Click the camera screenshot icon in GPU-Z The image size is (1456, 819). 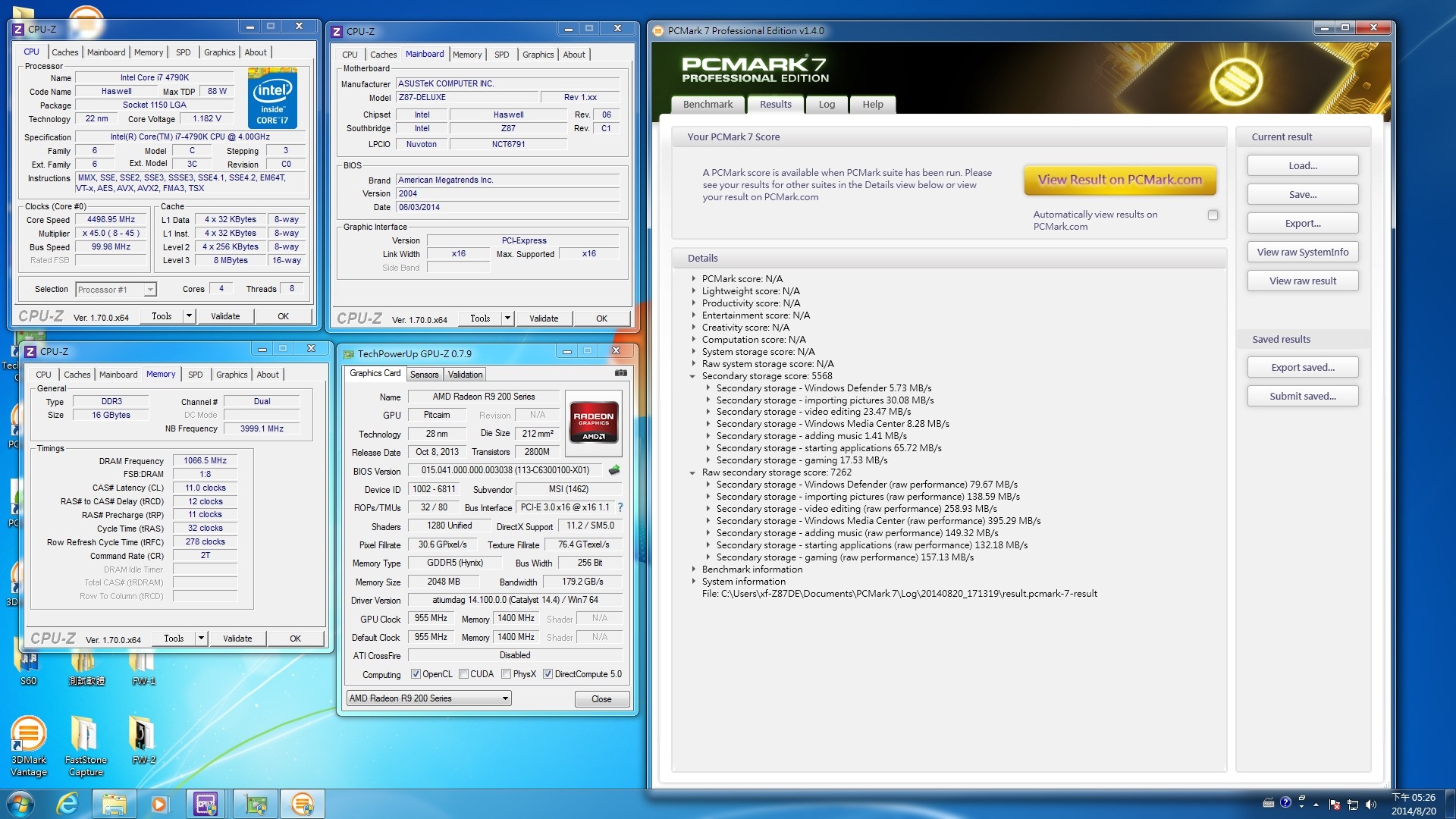pyautogui.click(x=620, y=373)
